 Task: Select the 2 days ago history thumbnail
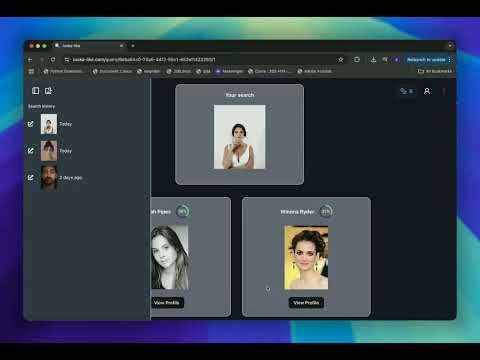point(49,177)
